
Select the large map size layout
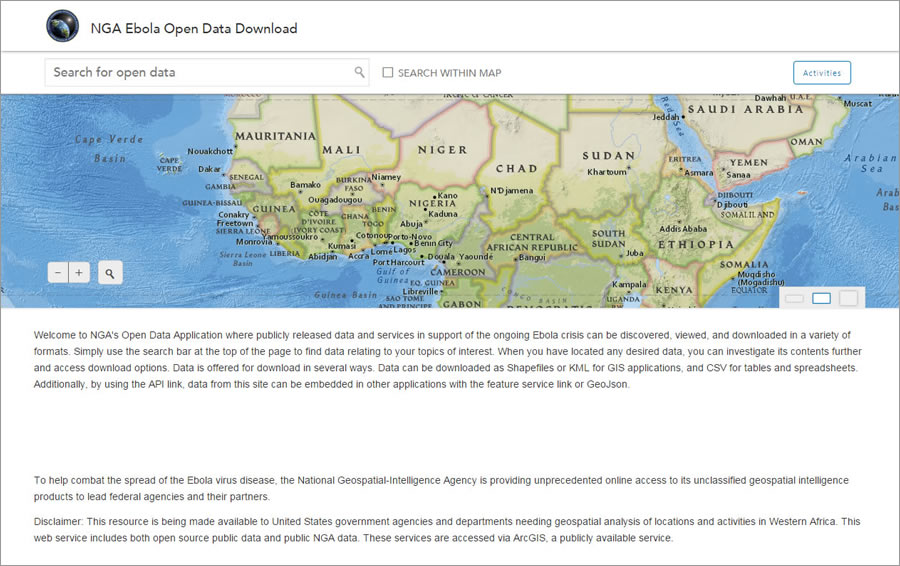(848, 298)
